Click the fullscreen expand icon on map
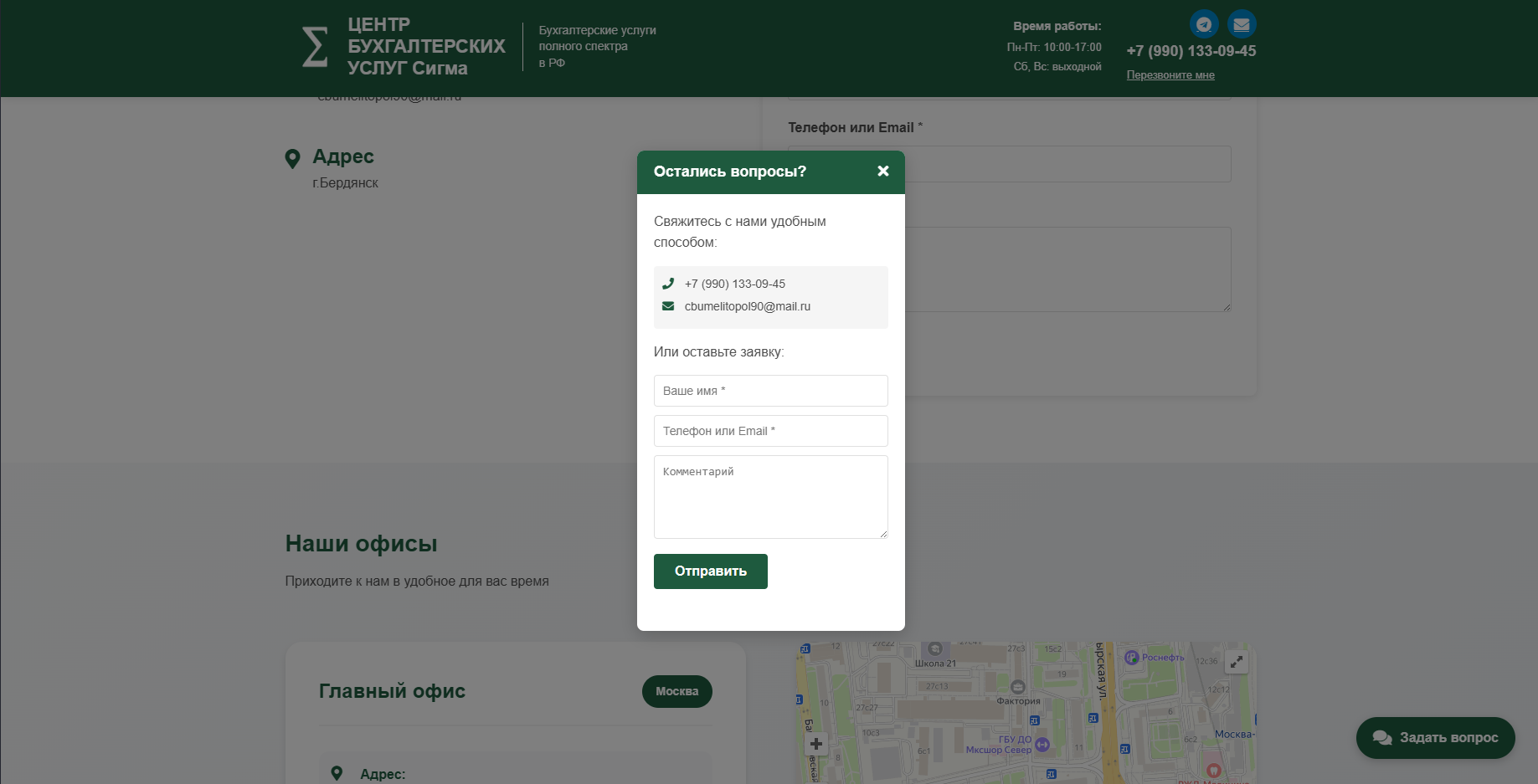The height and width of the screenshot is (784, 1538). click(x=1237, y=662)
